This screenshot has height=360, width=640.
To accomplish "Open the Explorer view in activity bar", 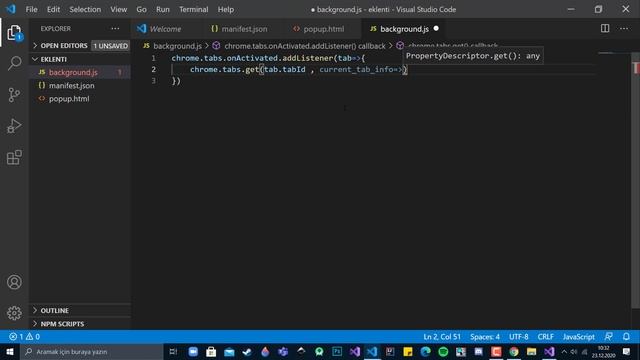I will [14, 33].
